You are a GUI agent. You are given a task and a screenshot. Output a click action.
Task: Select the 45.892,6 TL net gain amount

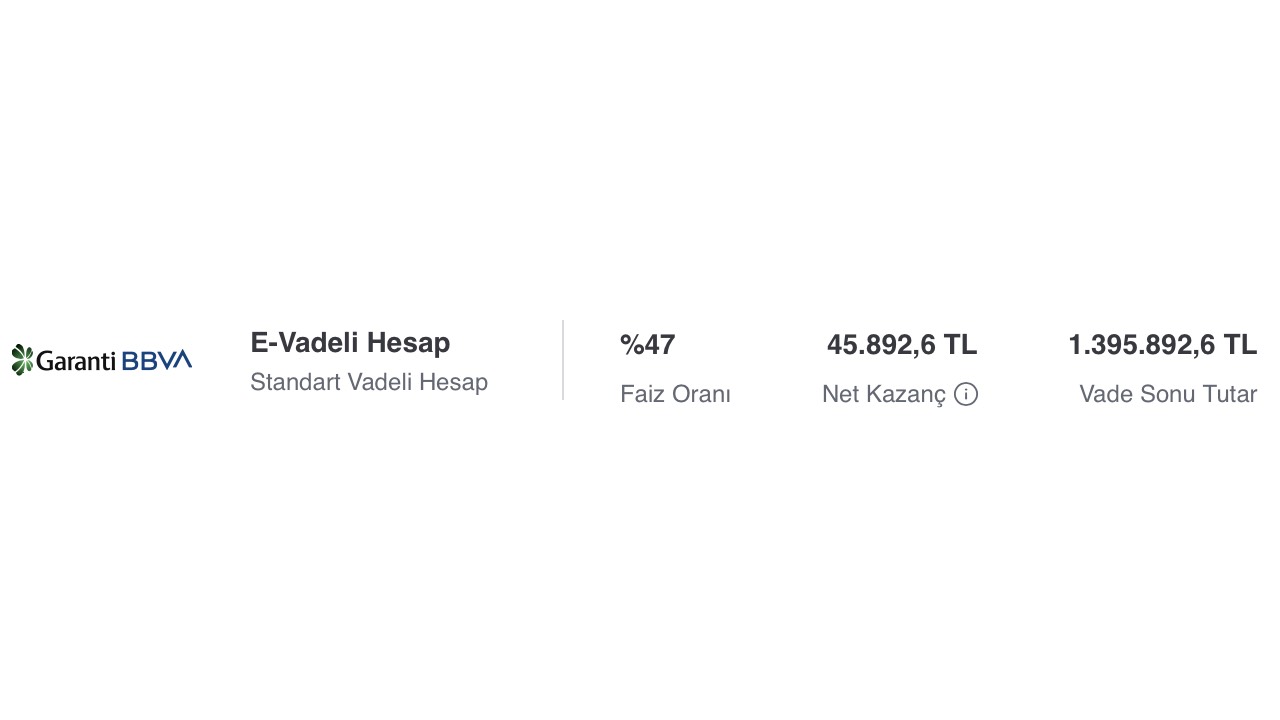click(x=902, y=345)
